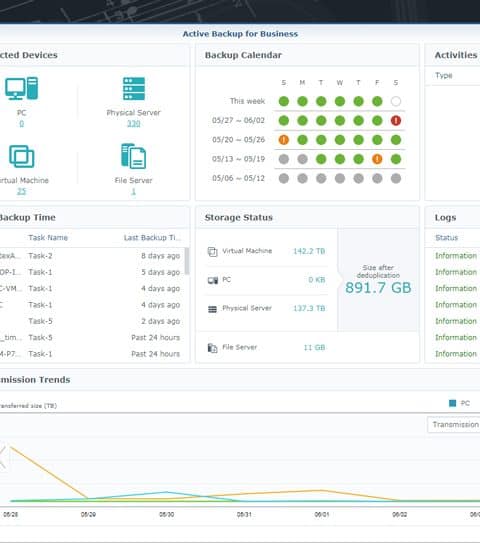Open the Virtual Machine count link 25

tap(21, 191)
